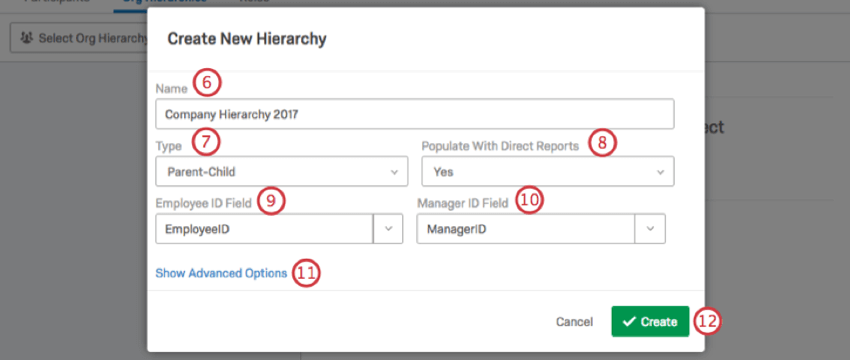Click the green Create button

651,322
